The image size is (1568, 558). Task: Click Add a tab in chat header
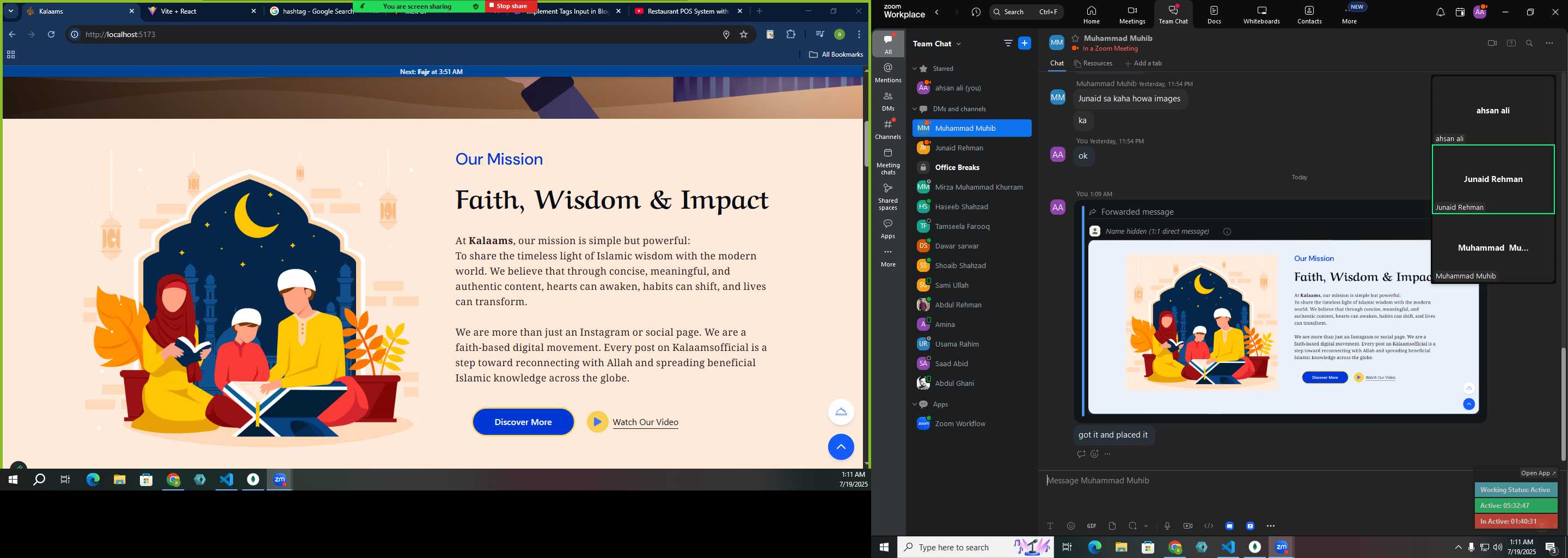1143,63
